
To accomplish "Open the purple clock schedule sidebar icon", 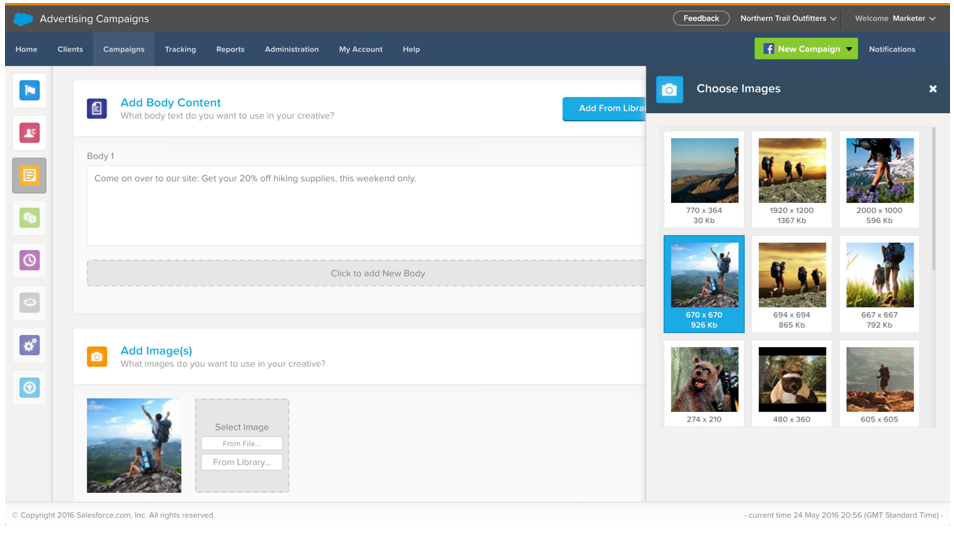I will 29,261.
